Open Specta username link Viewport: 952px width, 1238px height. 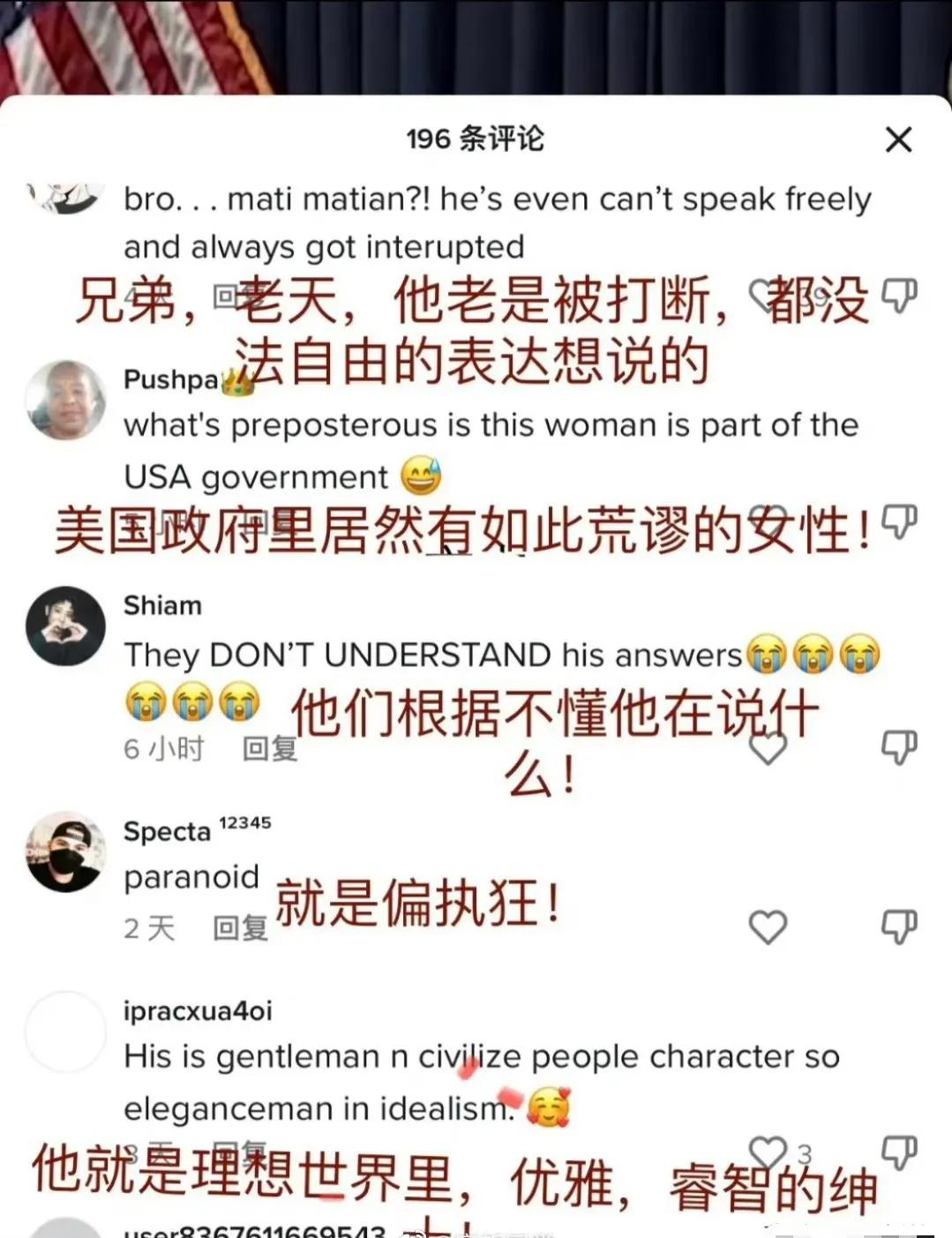click(168, 831)
